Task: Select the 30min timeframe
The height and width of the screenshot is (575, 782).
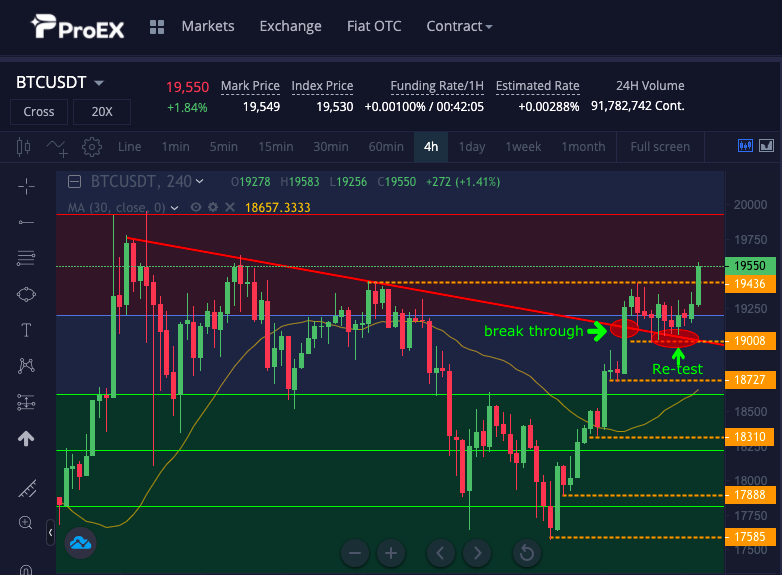Action: click(x=331, y=147)
